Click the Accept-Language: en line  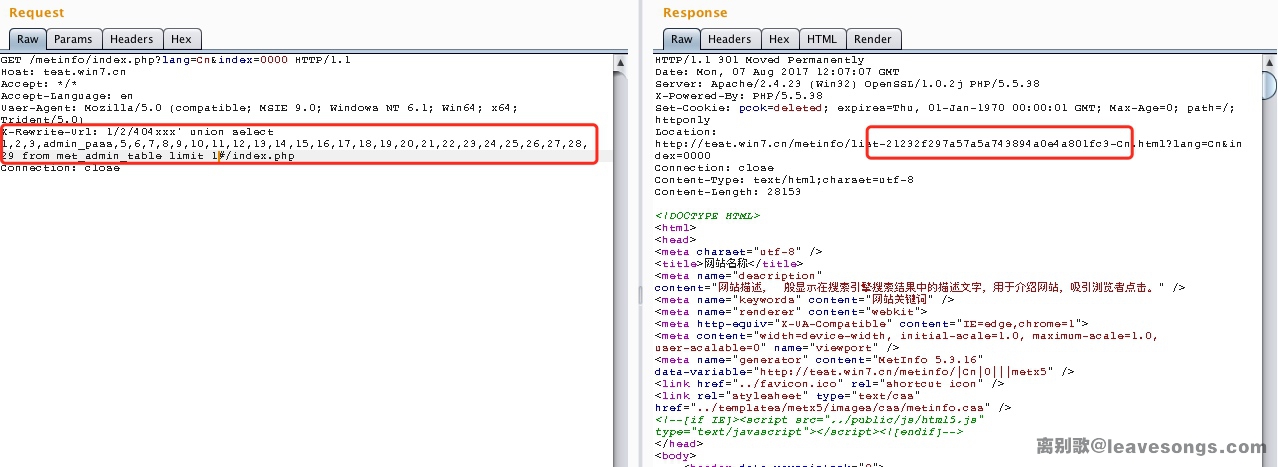[x=67, y=96]
